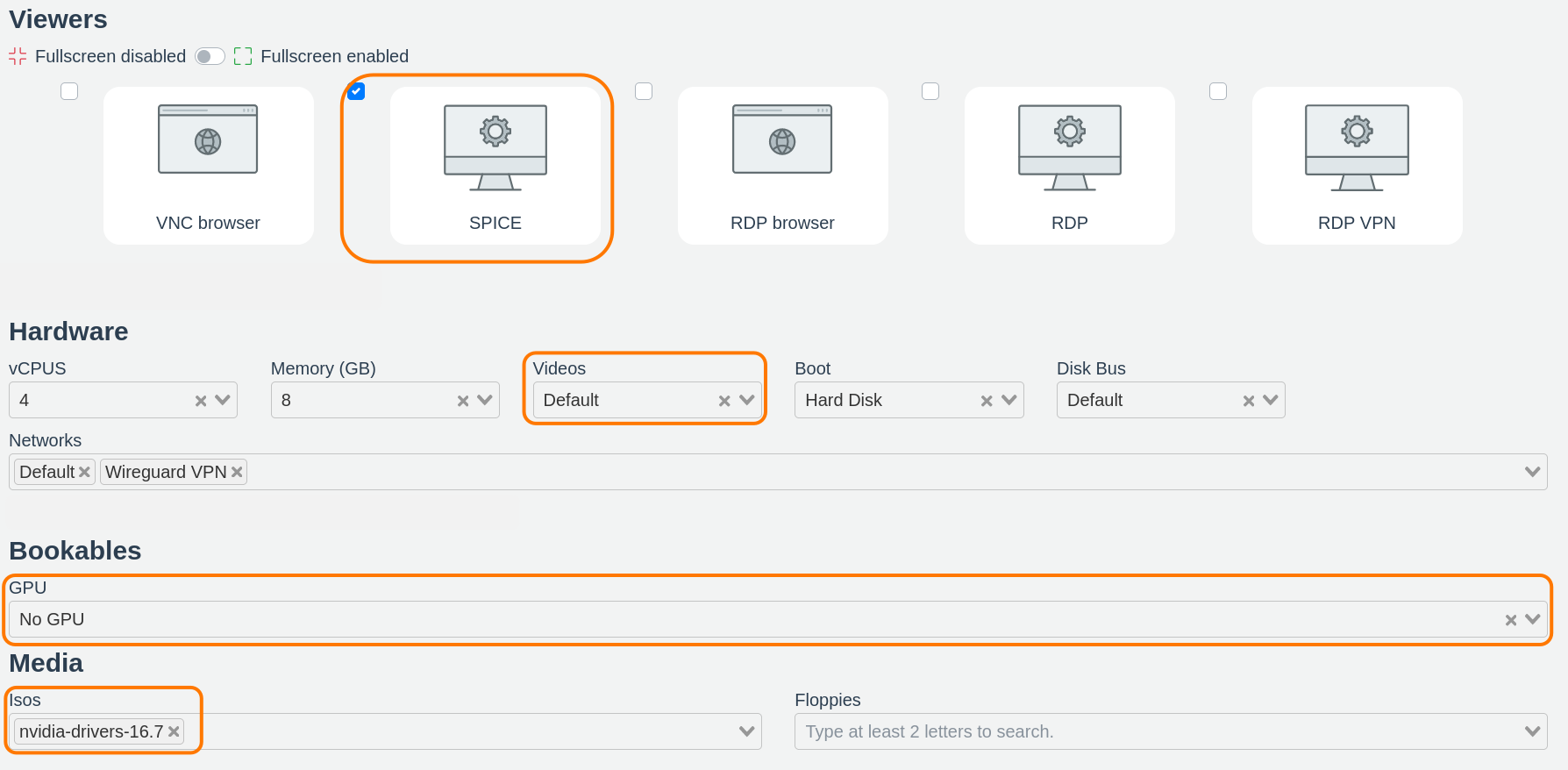This screenshot has height=770, width=1568.
Task: Click the Floppies search field
Action: click(1158, 731)
